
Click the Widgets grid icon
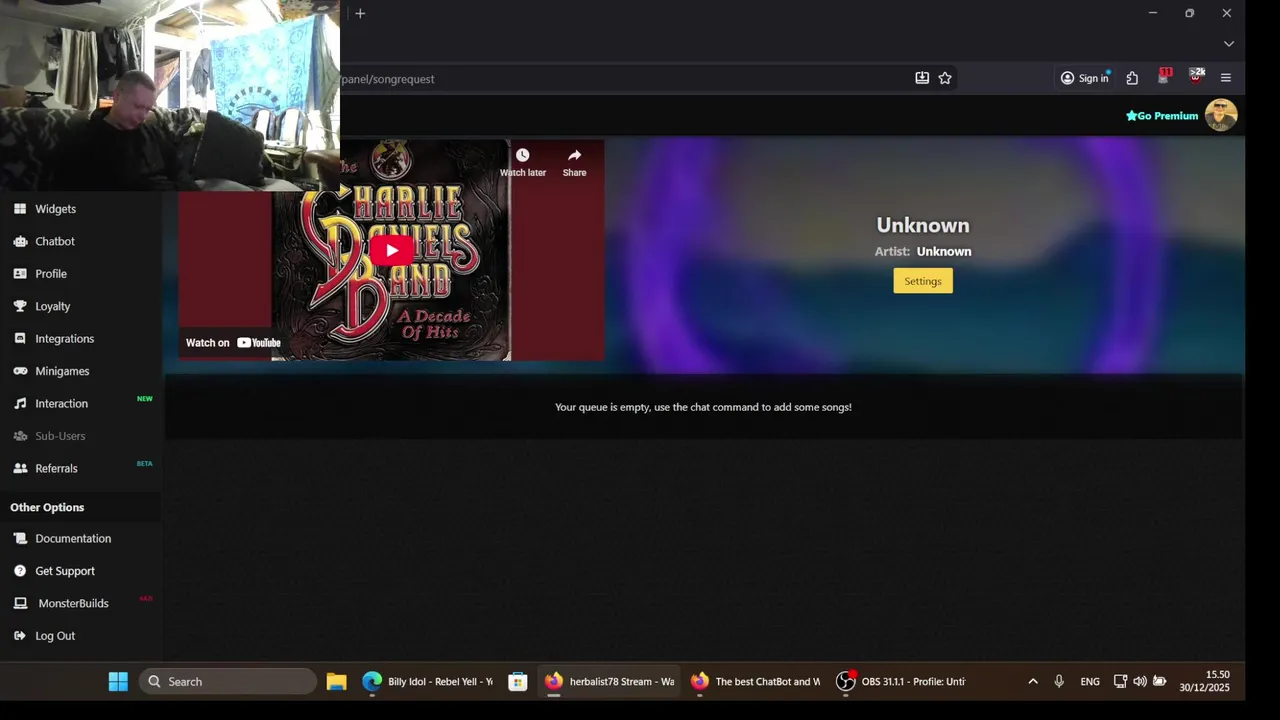(20, 209)
